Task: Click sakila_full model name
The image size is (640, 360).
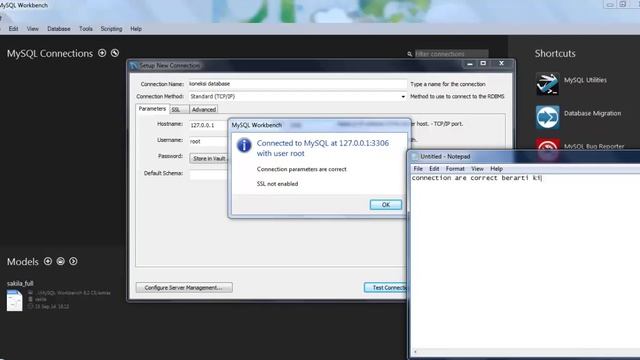Action: tap(20, 283)
